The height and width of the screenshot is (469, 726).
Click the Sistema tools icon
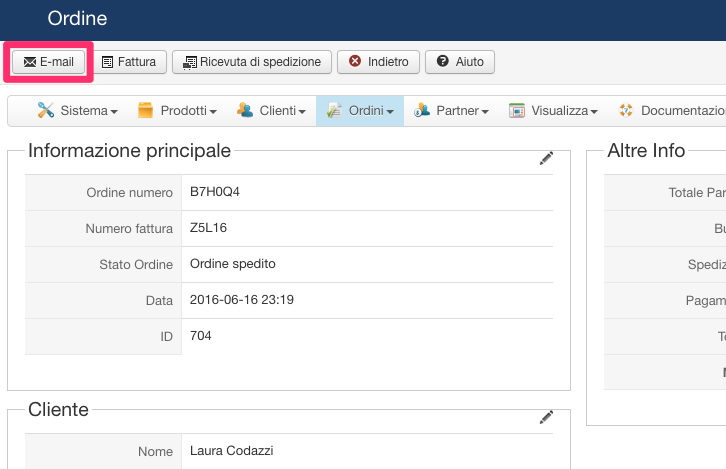(x=45, y=111)
